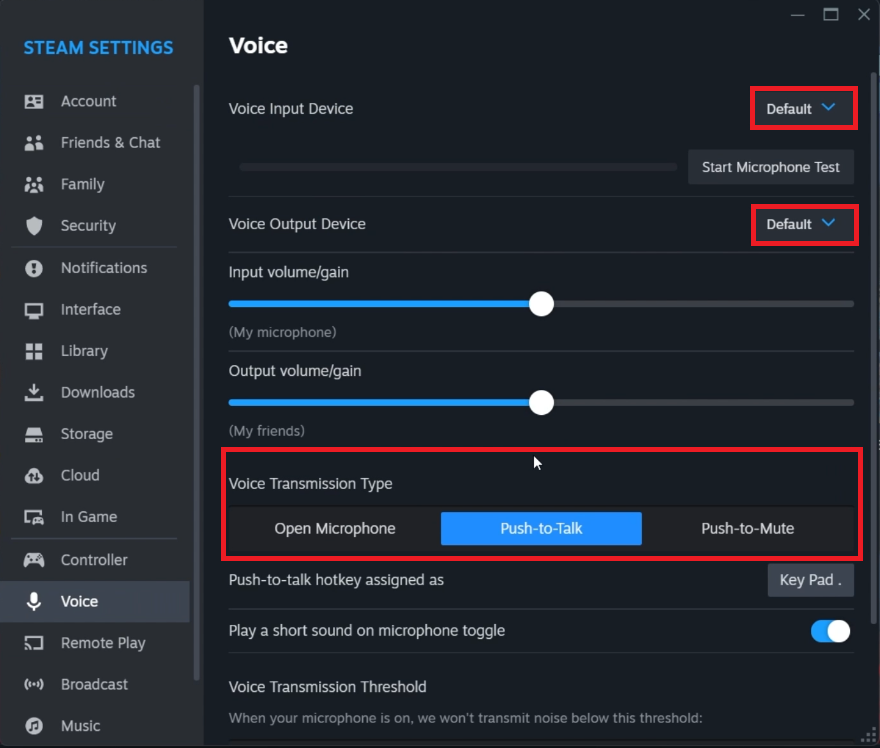Switch to Controller settings

94,560
